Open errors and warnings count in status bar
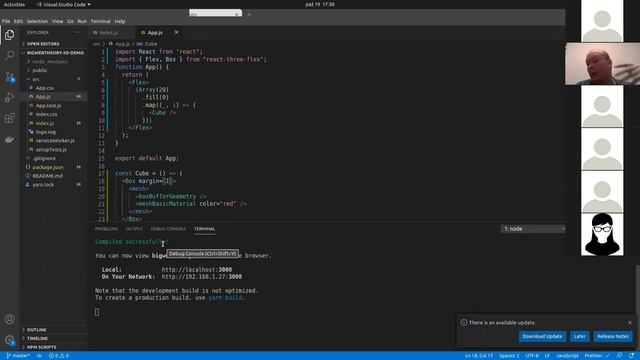Screen dimensions: 640x360 [59, 356]
